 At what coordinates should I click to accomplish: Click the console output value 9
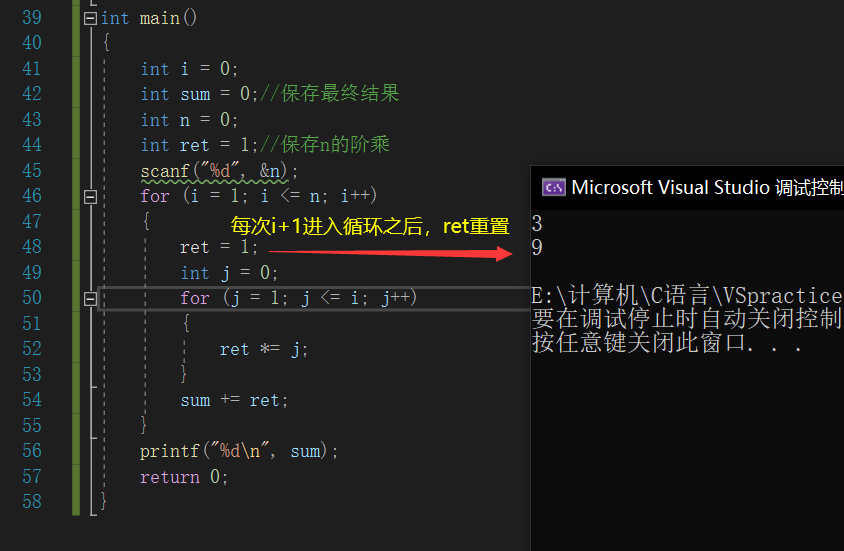click(537, 248)
